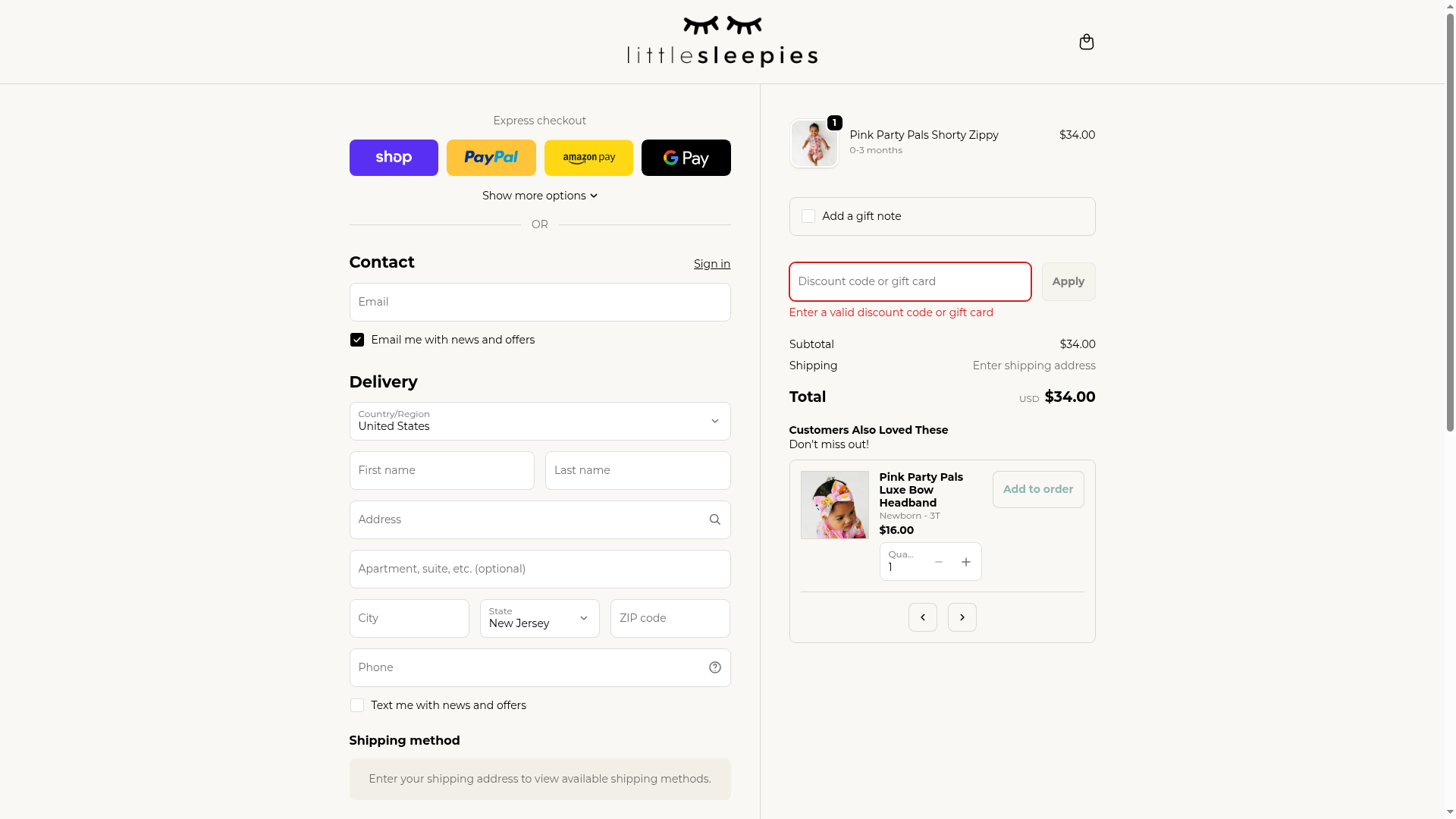Viewport: 1456px width, 819px height.
Task: Increase headband quantity with plus icon
Action: 965,562
